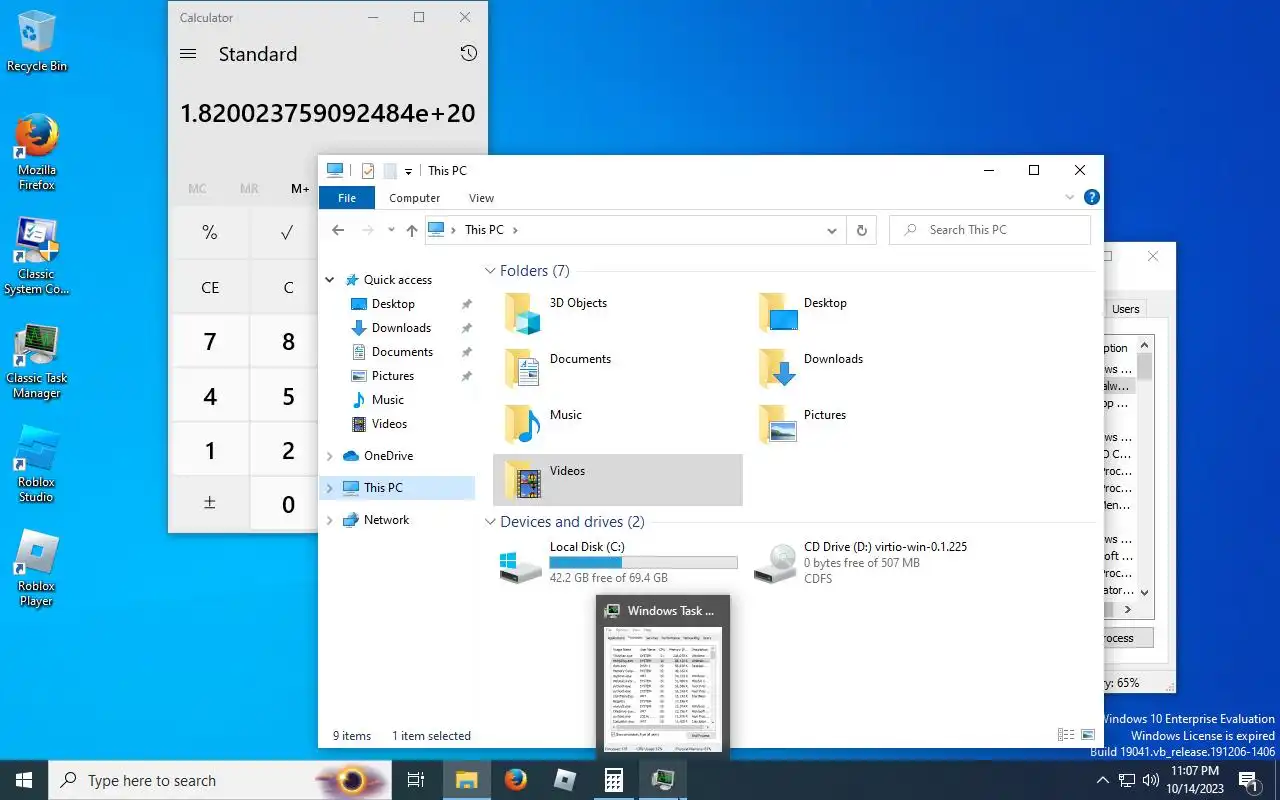Click the up one level arrow
The image size is (1280, 800).
click(411, 230)
